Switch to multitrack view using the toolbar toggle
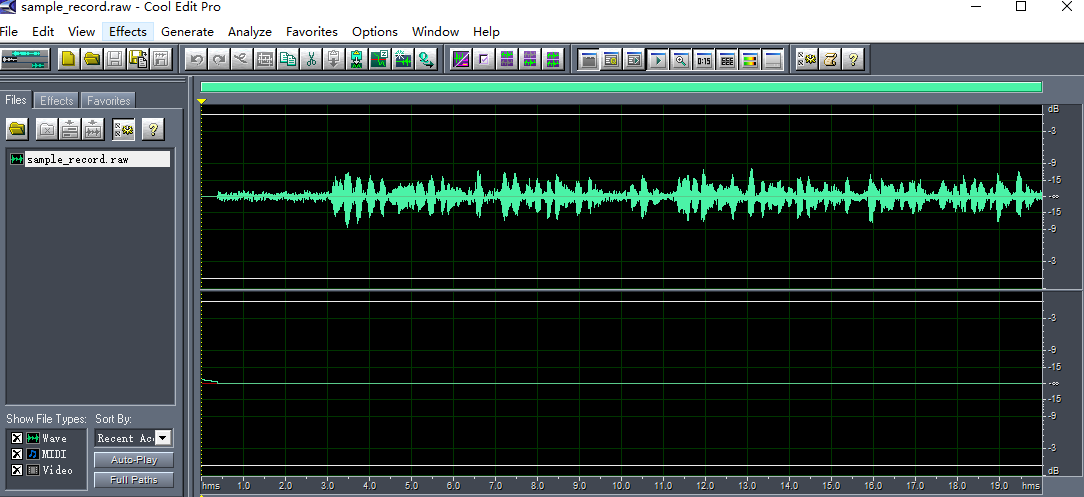The image size is (1084, 497). (x=26, y=60)
